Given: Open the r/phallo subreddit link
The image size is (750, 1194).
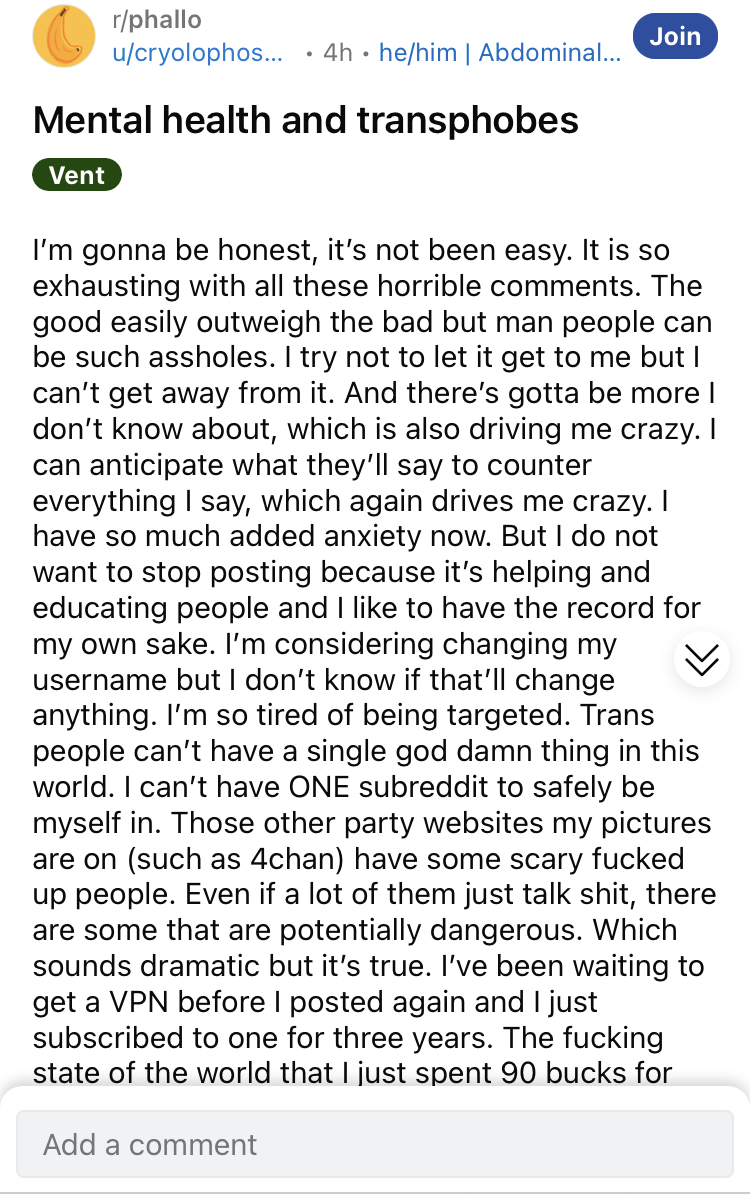Looking at the screenshot, I should coord(156,20).
